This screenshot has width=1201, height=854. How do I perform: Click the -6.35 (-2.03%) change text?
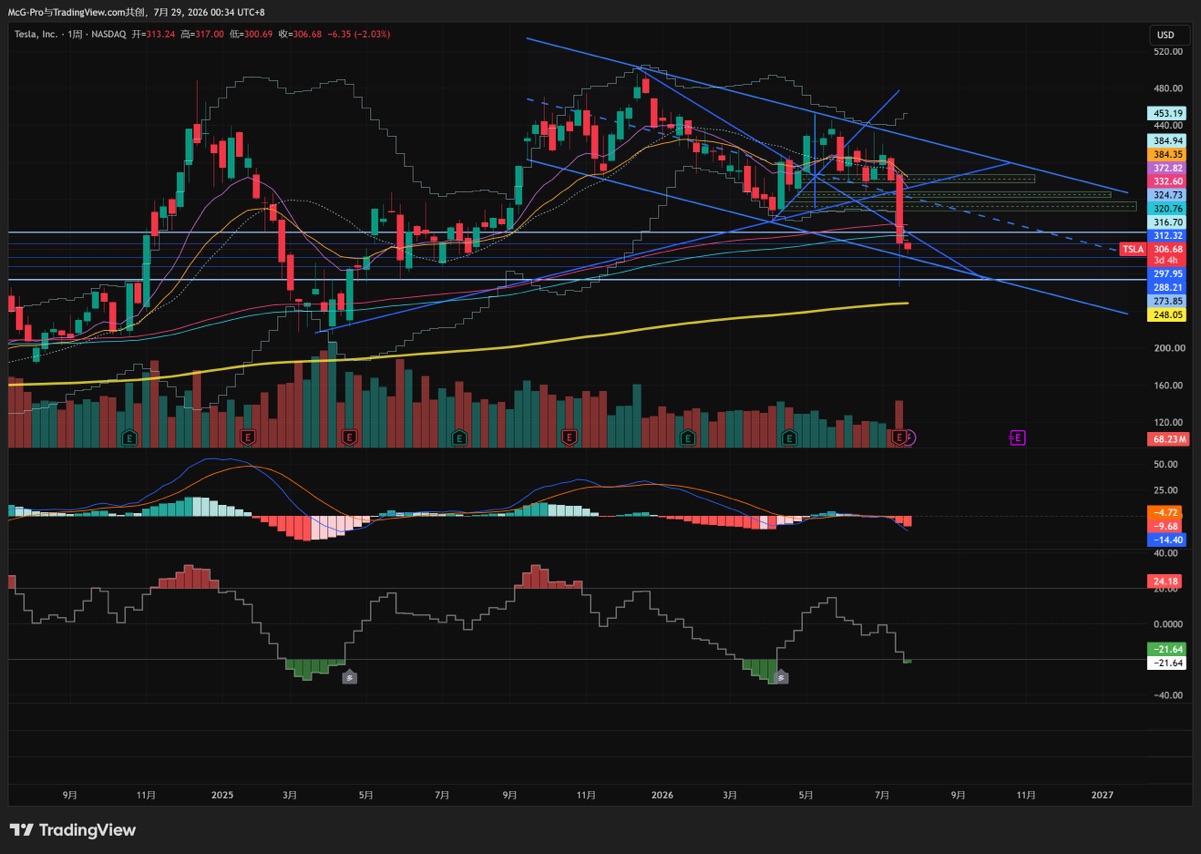pos(361,34)
